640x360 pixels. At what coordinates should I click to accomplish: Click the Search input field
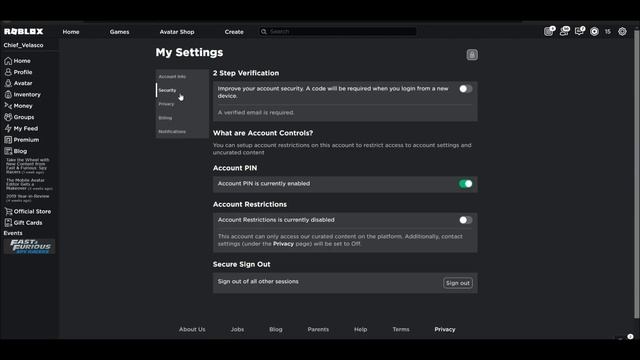pyautogui.click(x=338, y=31)
